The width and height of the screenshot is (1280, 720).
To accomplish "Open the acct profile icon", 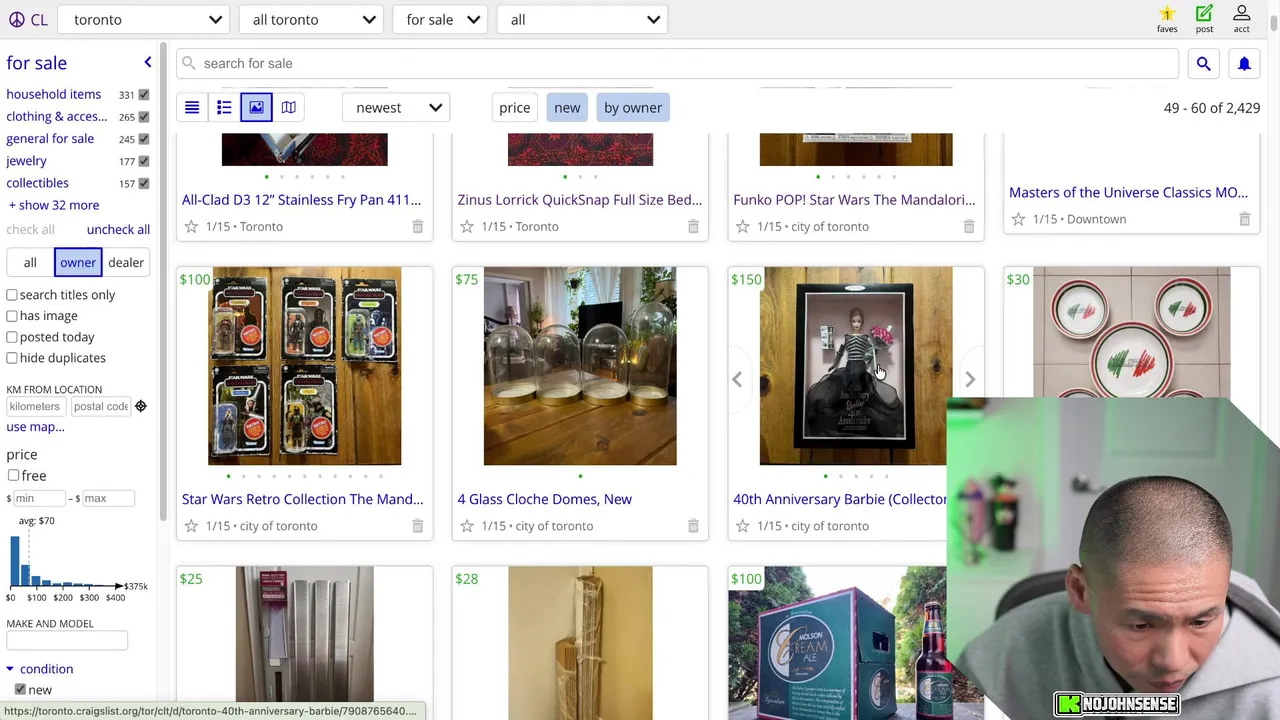I will [x=1241, y=19].
